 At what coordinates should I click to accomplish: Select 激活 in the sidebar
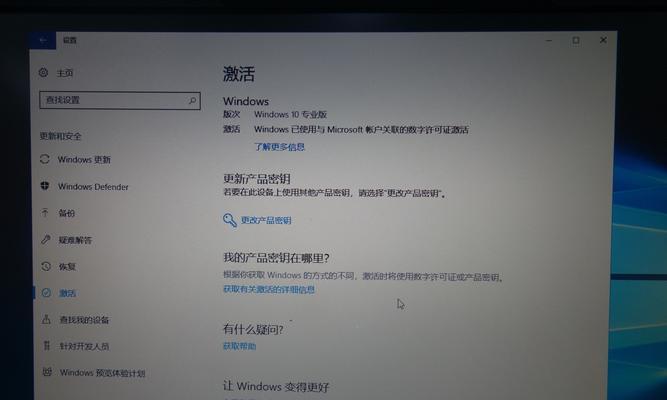click(x=68, y=293)
